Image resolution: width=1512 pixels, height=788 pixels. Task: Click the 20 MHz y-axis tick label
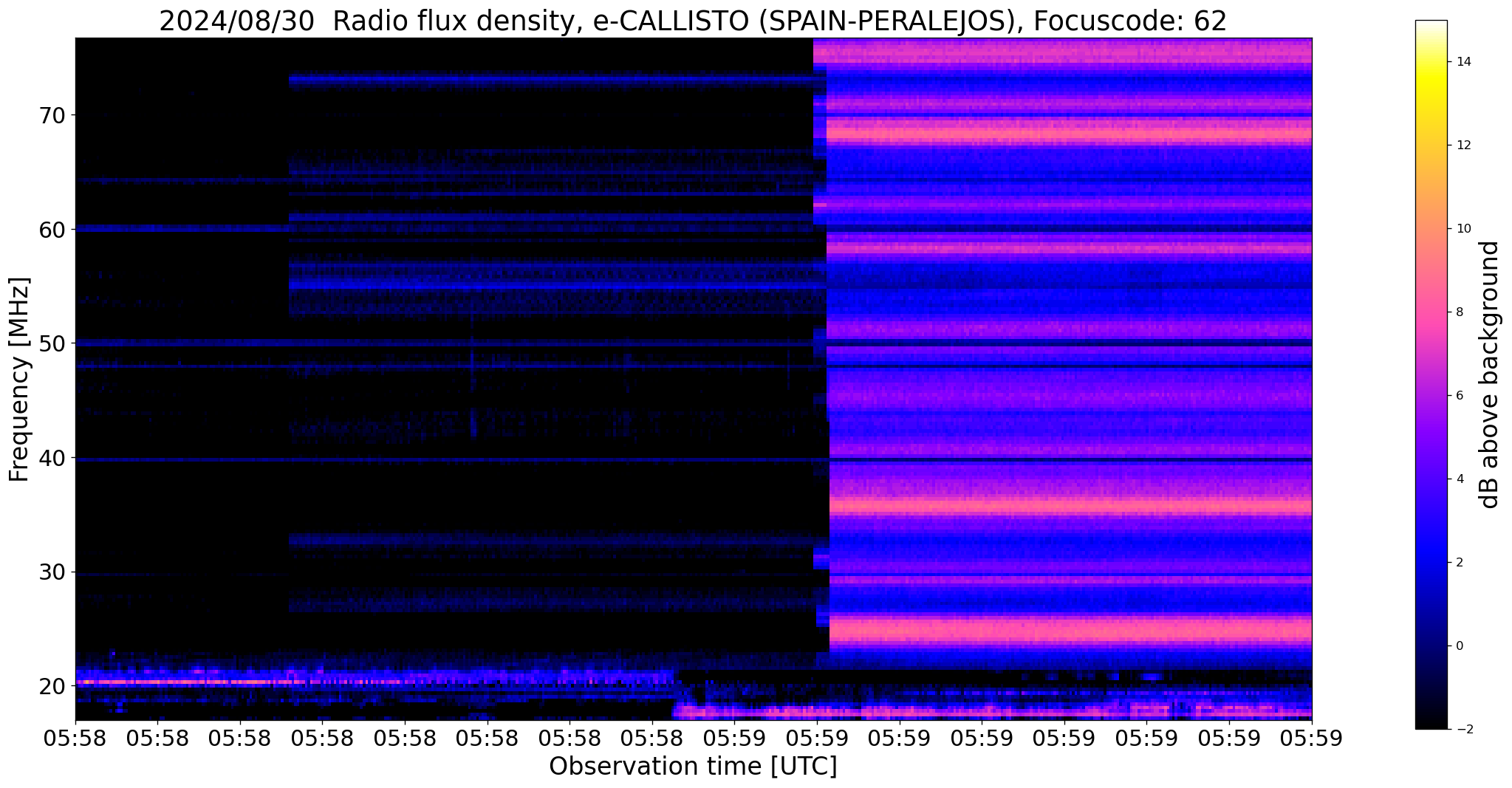coord(51,686)
